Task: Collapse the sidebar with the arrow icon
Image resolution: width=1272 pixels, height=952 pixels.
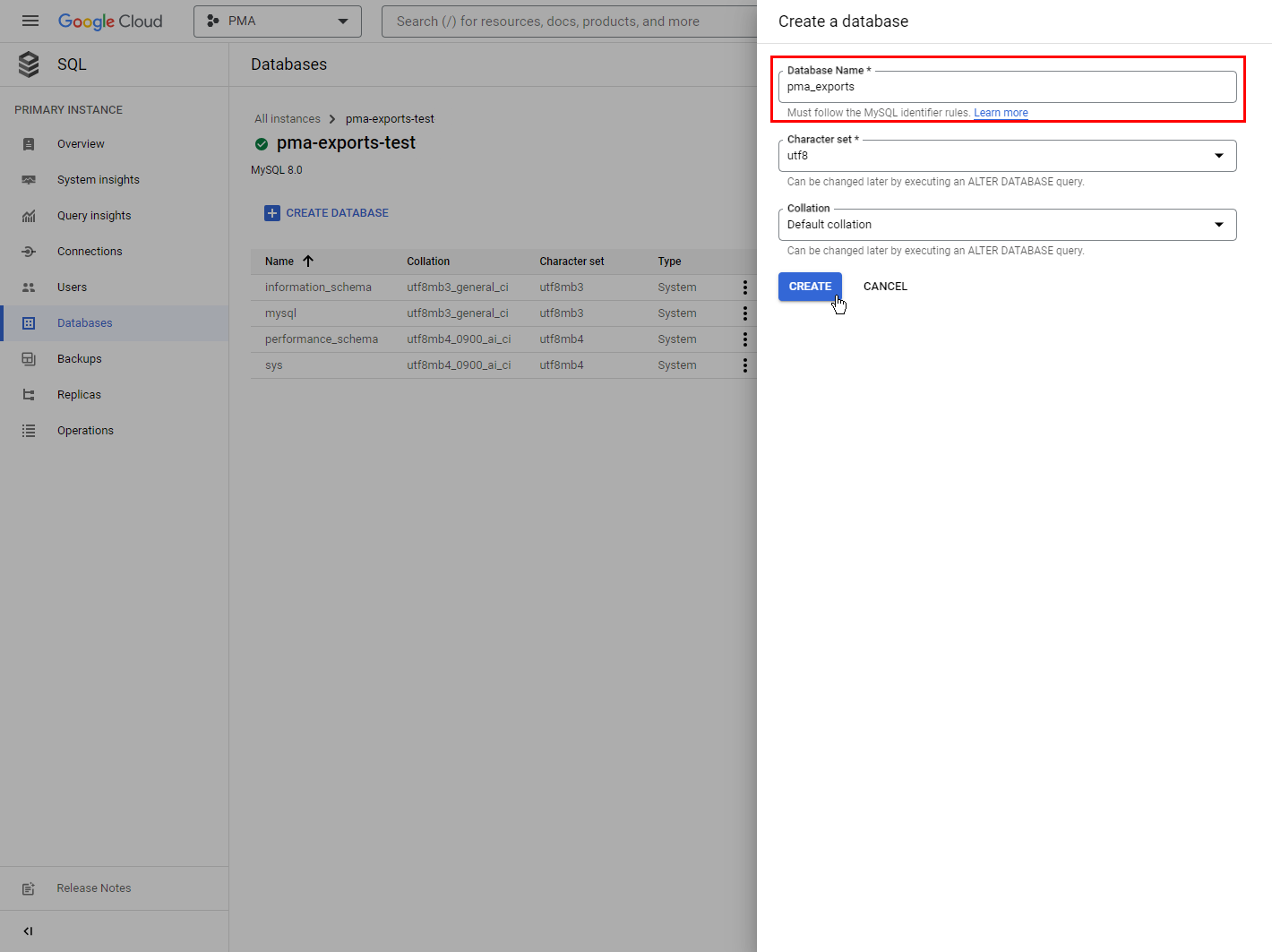Action: (28, 931)
